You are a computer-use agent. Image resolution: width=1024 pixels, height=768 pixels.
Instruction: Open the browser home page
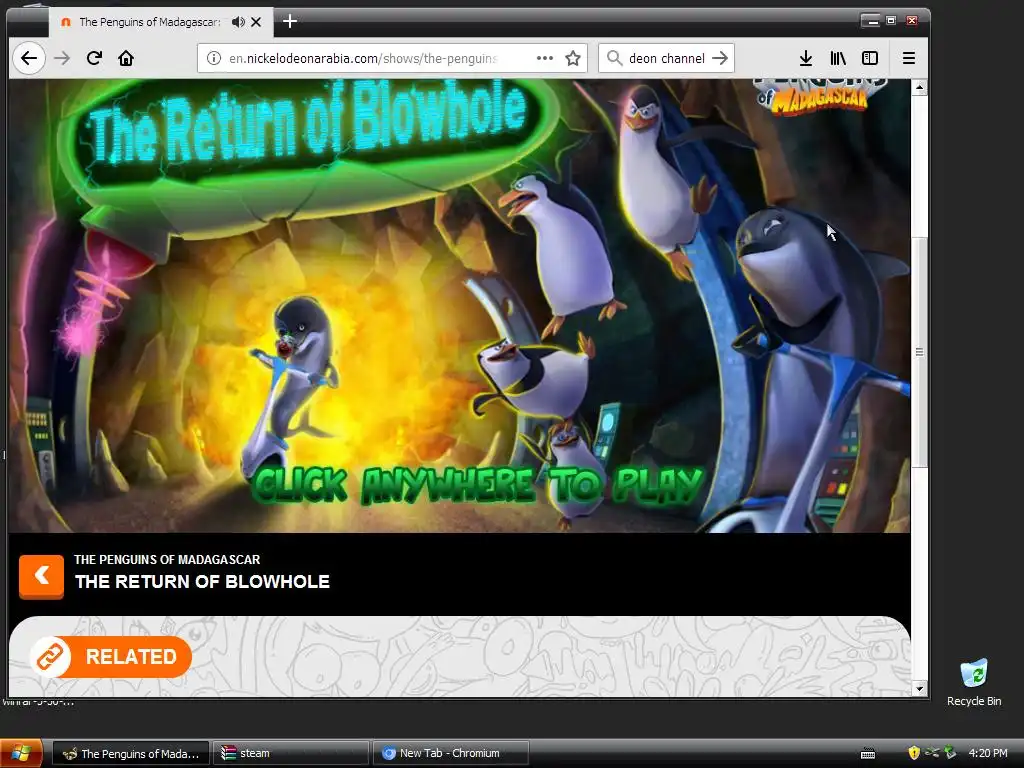click(126, 58)
